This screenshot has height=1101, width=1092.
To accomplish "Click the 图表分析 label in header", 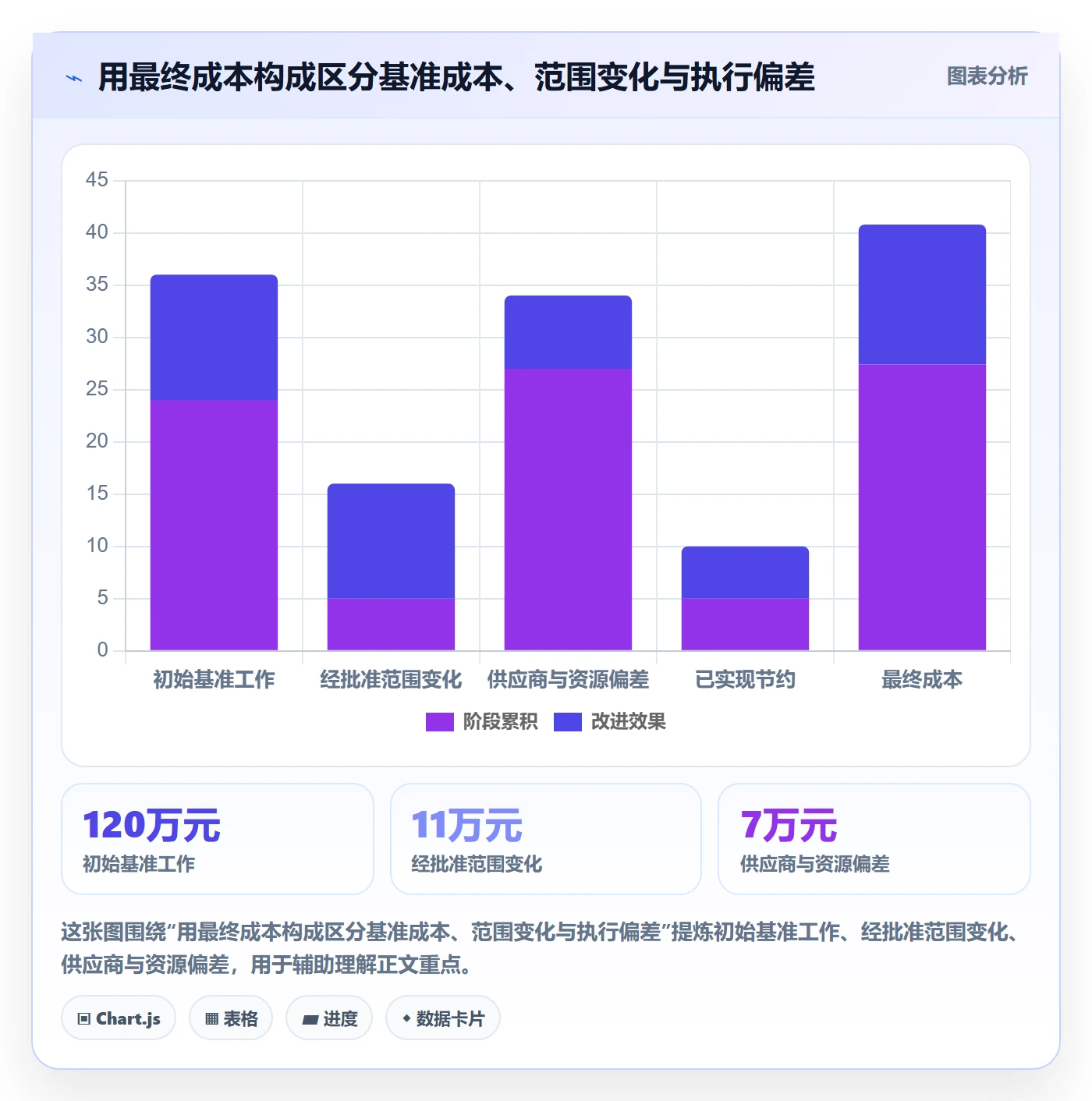I will (987, 76).
